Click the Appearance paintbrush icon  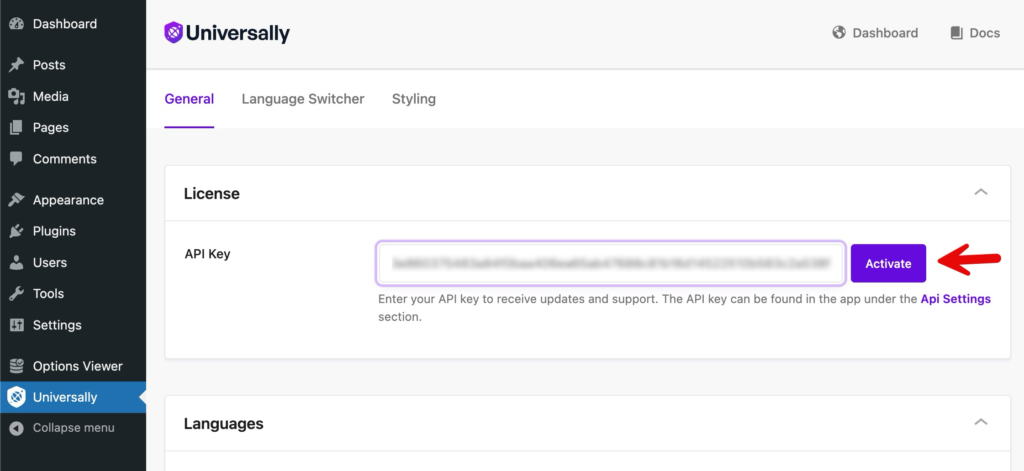[x=16, y=200]
